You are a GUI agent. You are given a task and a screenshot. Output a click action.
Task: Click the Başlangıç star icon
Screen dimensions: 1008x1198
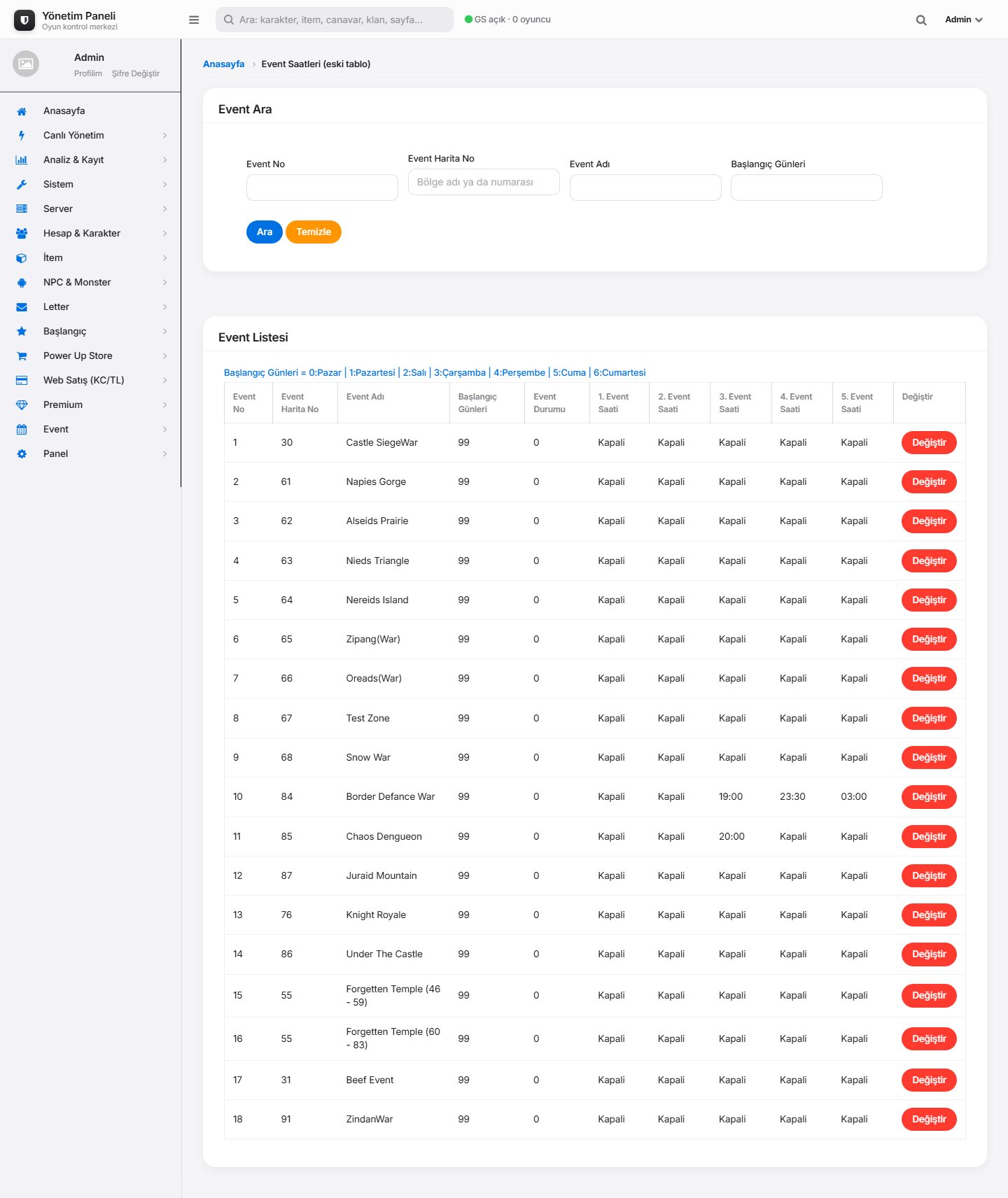[x=22, y=332]
